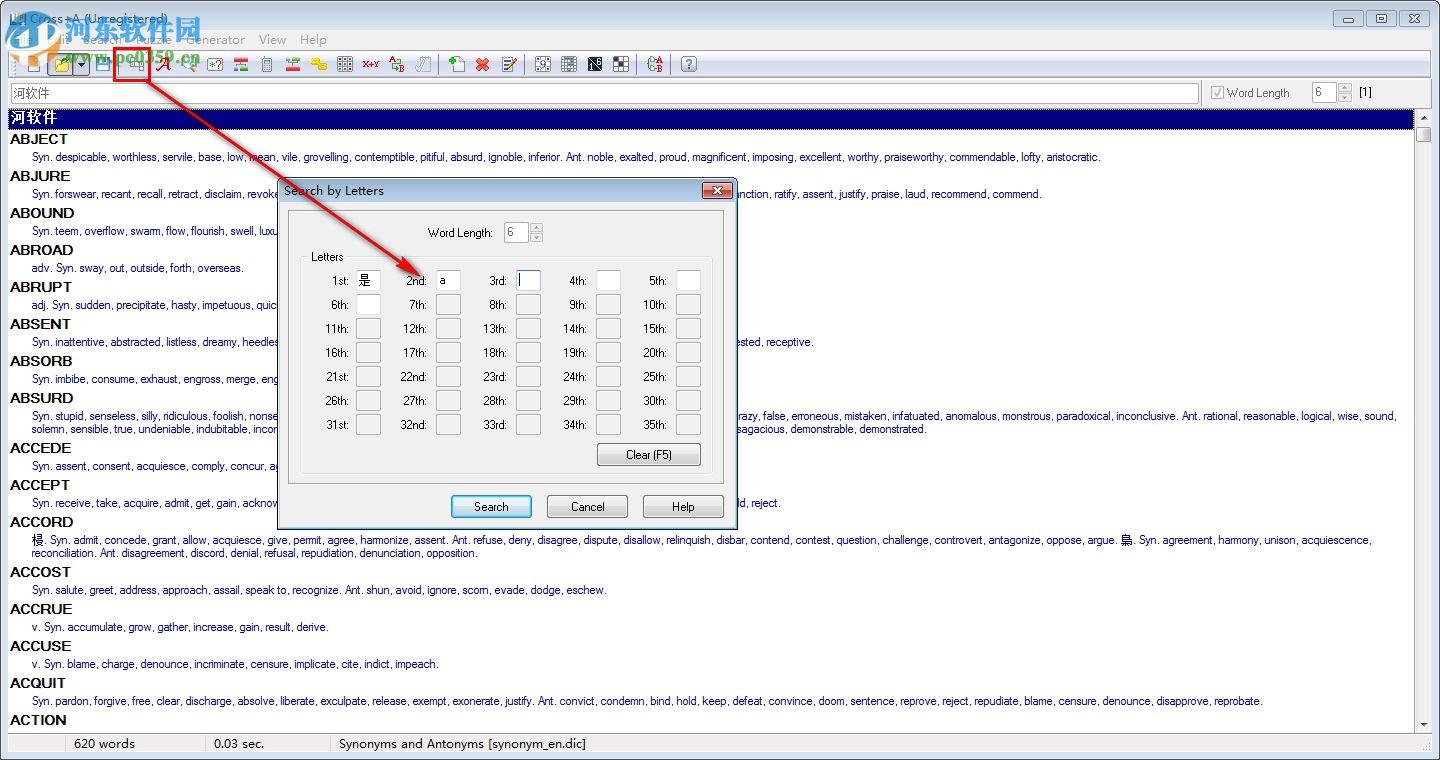Select the ABROAD entry heading
Image resolution: width=1440 pixels, height=760 pixels.
[x=42, y=251]
